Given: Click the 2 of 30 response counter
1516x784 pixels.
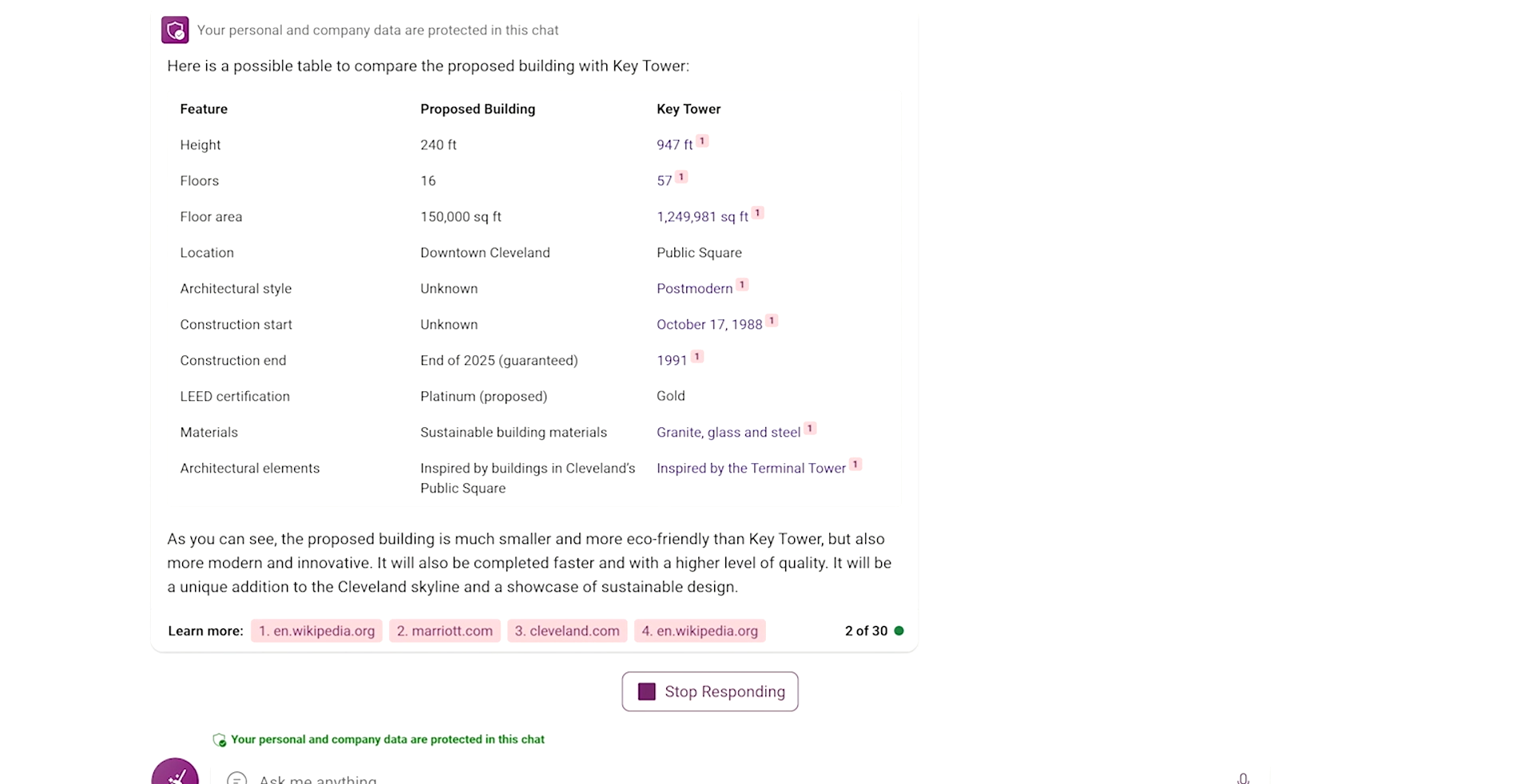Looking at the screenshot, I should click(x=866, y=631).
